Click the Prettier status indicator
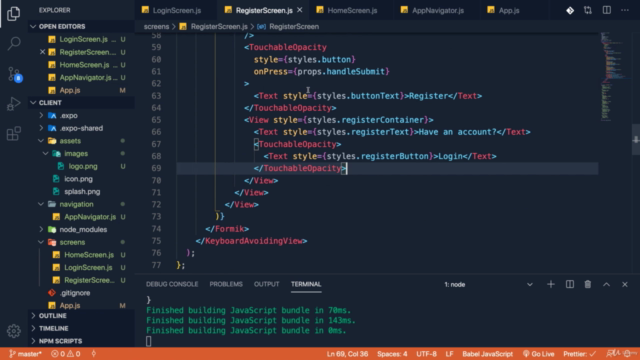 (580, 354)
